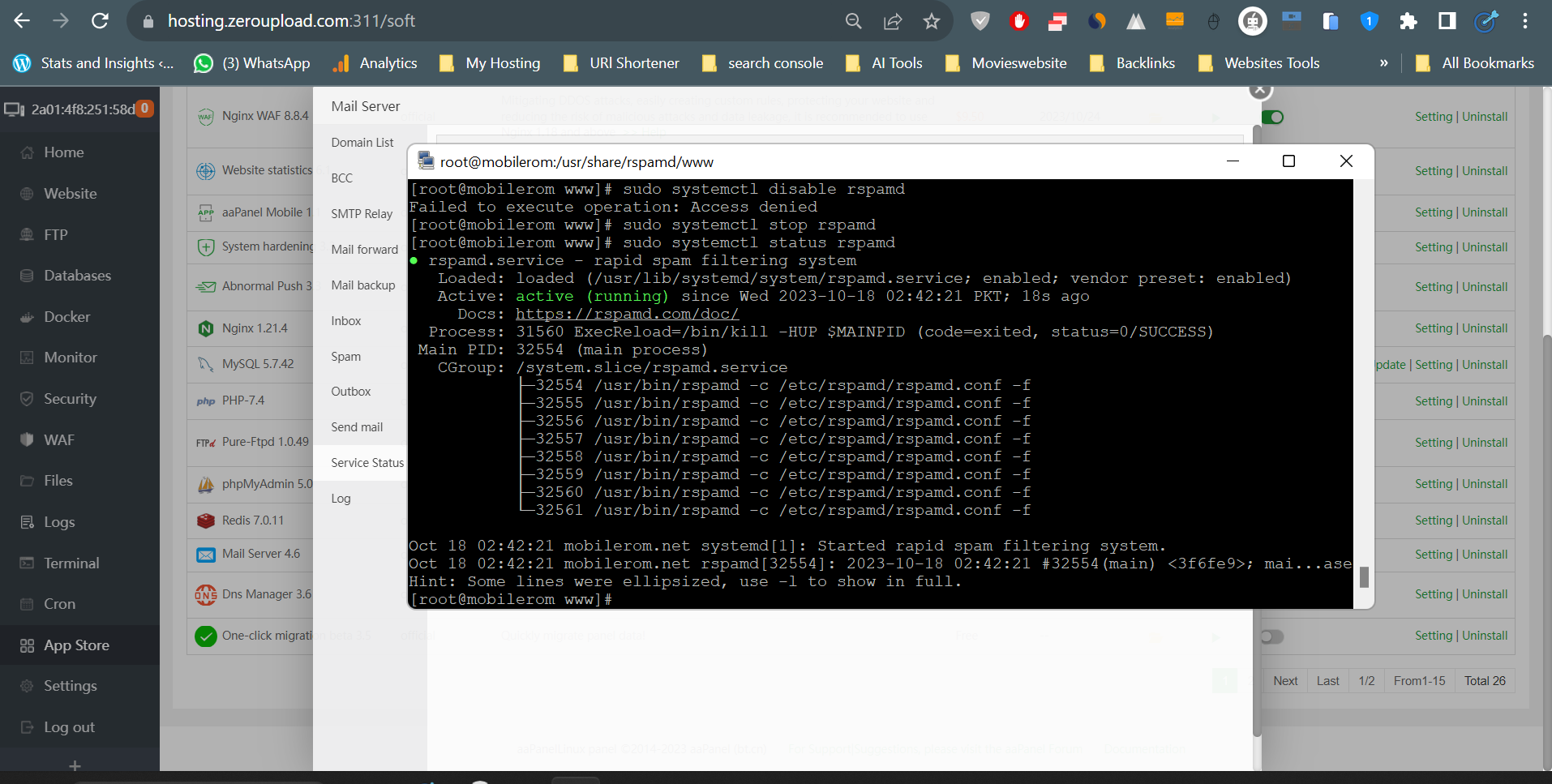Bookmark this page with star icon
The height and width of the screenshot is (784, 1552).
click(x=931, y=21)
